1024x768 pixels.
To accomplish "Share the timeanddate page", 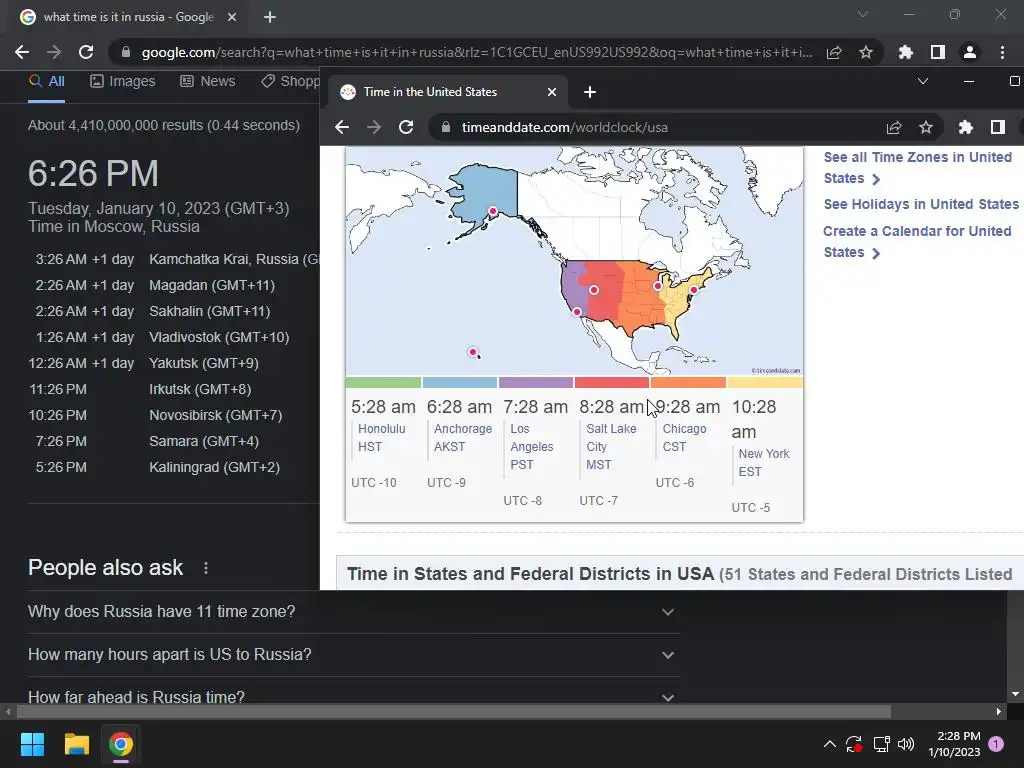I will (894, 127).
